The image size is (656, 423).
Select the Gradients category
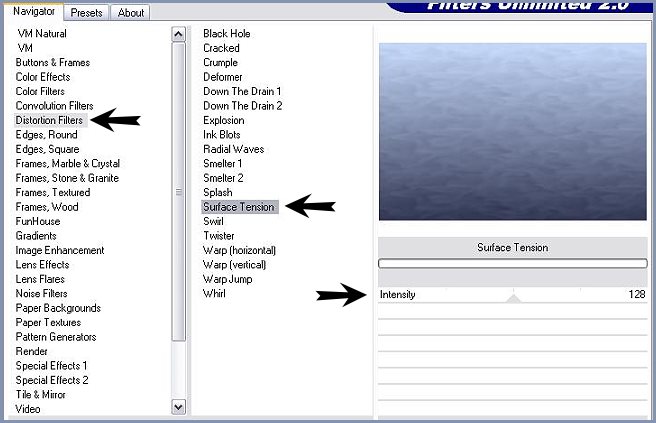[x=36, y=236]
